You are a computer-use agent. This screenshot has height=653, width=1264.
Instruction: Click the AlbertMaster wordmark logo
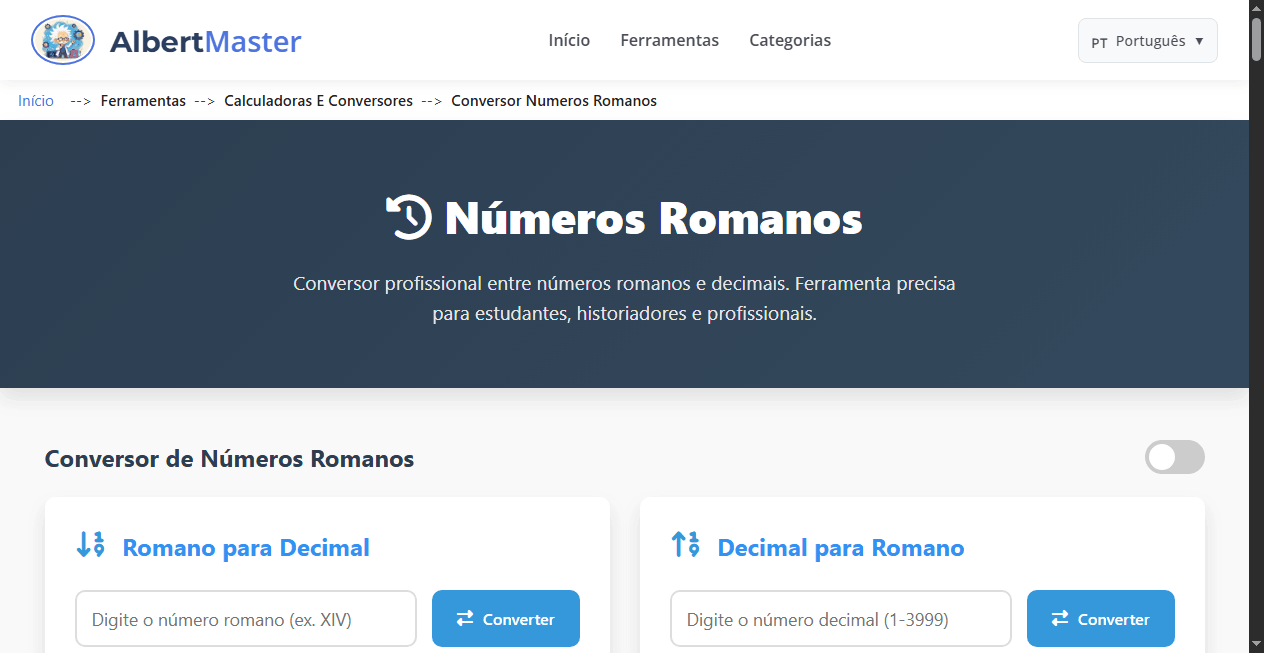coord(206,40)
